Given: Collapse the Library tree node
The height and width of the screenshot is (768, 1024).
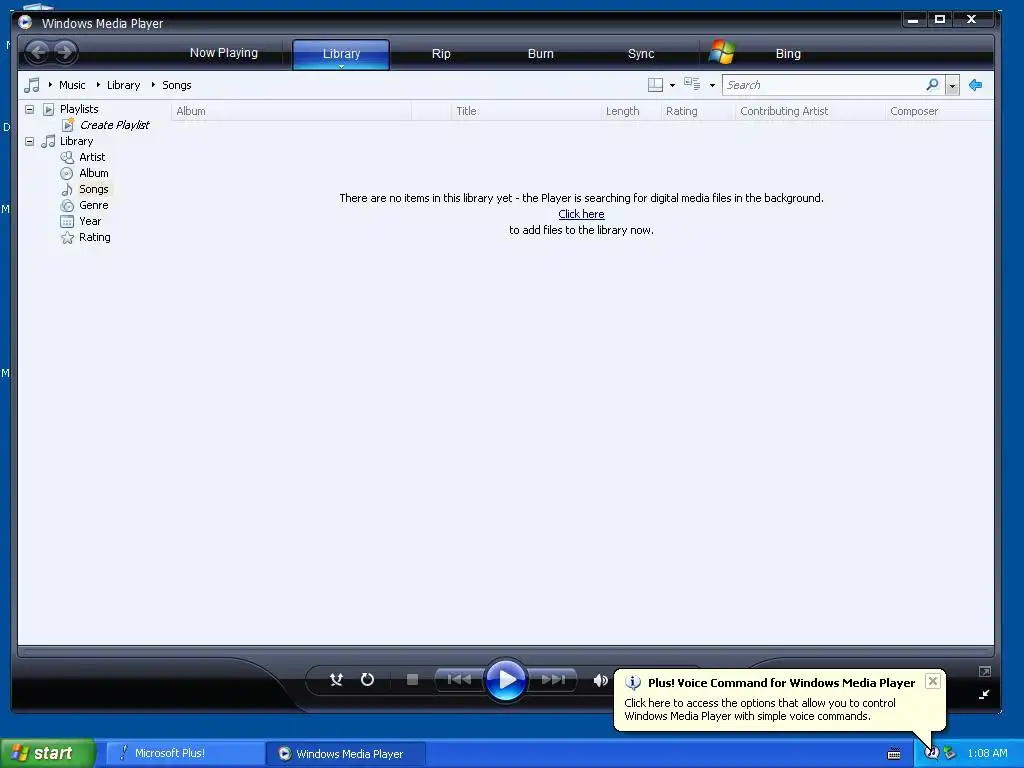Looking at the screenshot, I should (29, 141).
